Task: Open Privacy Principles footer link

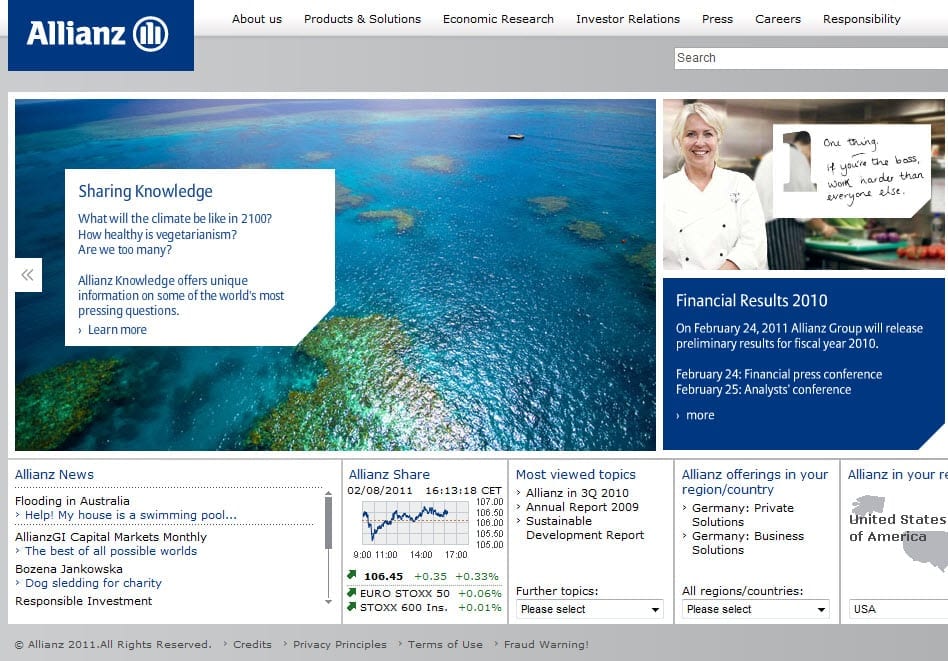Action: (x=340, y=645)
